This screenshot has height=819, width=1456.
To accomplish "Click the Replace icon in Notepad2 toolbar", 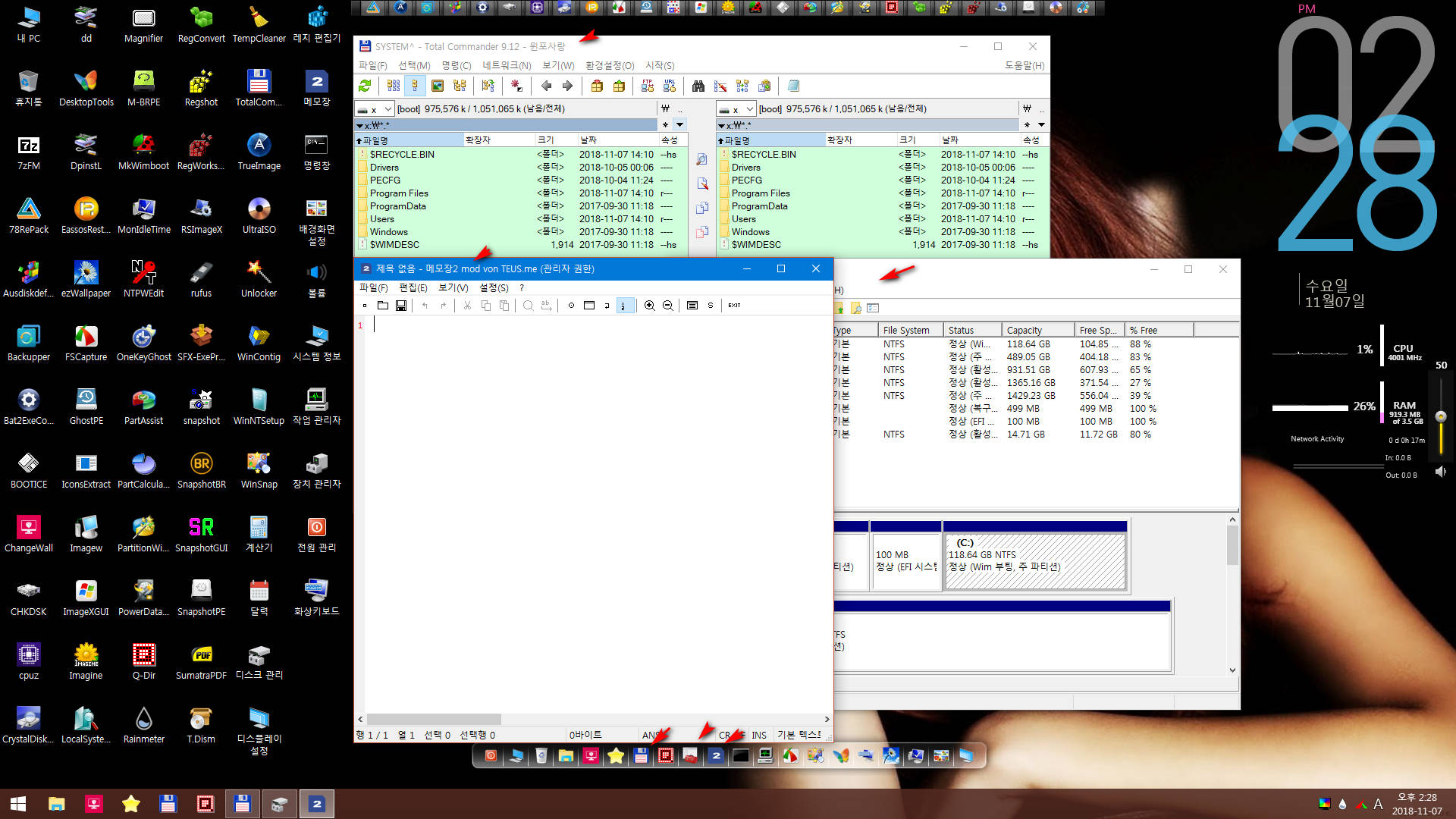I will pyautogui.click(x=546, y=306).
